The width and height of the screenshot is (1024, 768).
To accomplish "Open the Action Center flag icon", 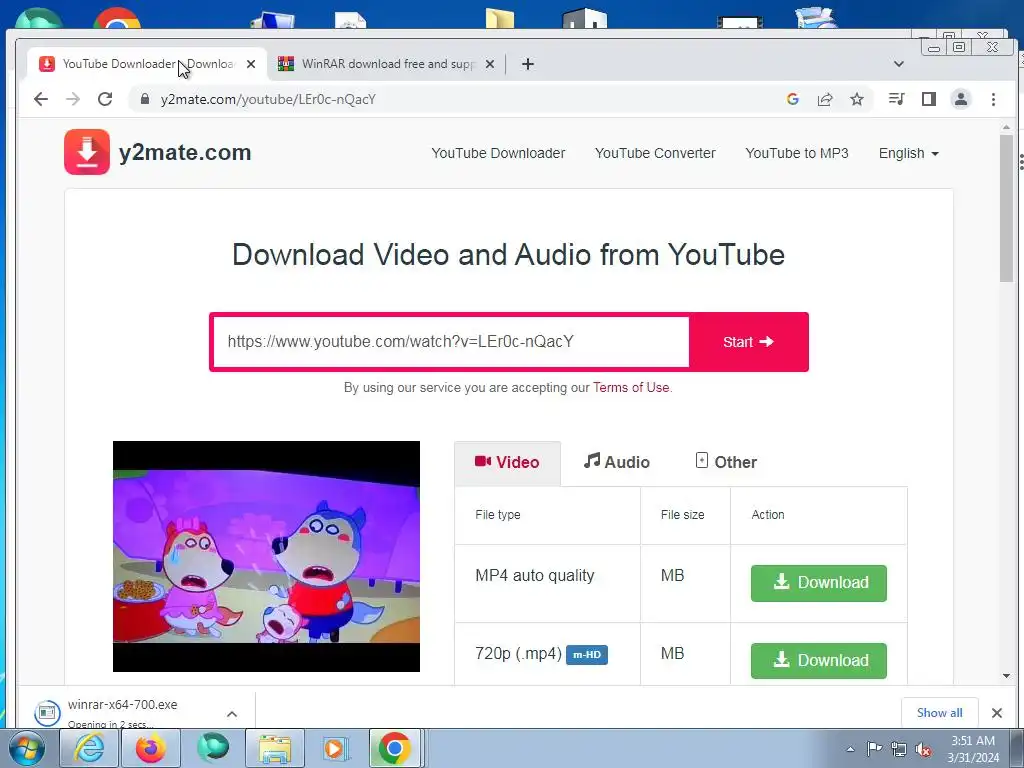I will click(874, 749).
